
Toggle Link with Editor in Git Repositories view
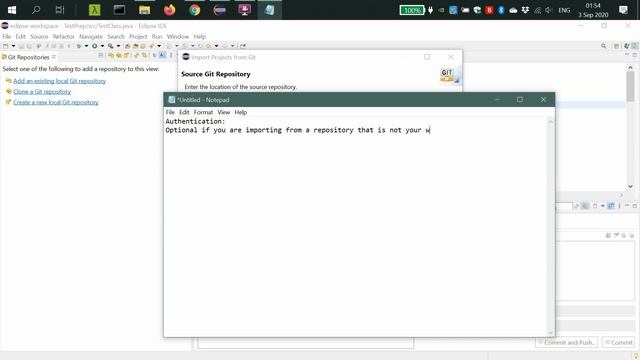click(144, 56)
